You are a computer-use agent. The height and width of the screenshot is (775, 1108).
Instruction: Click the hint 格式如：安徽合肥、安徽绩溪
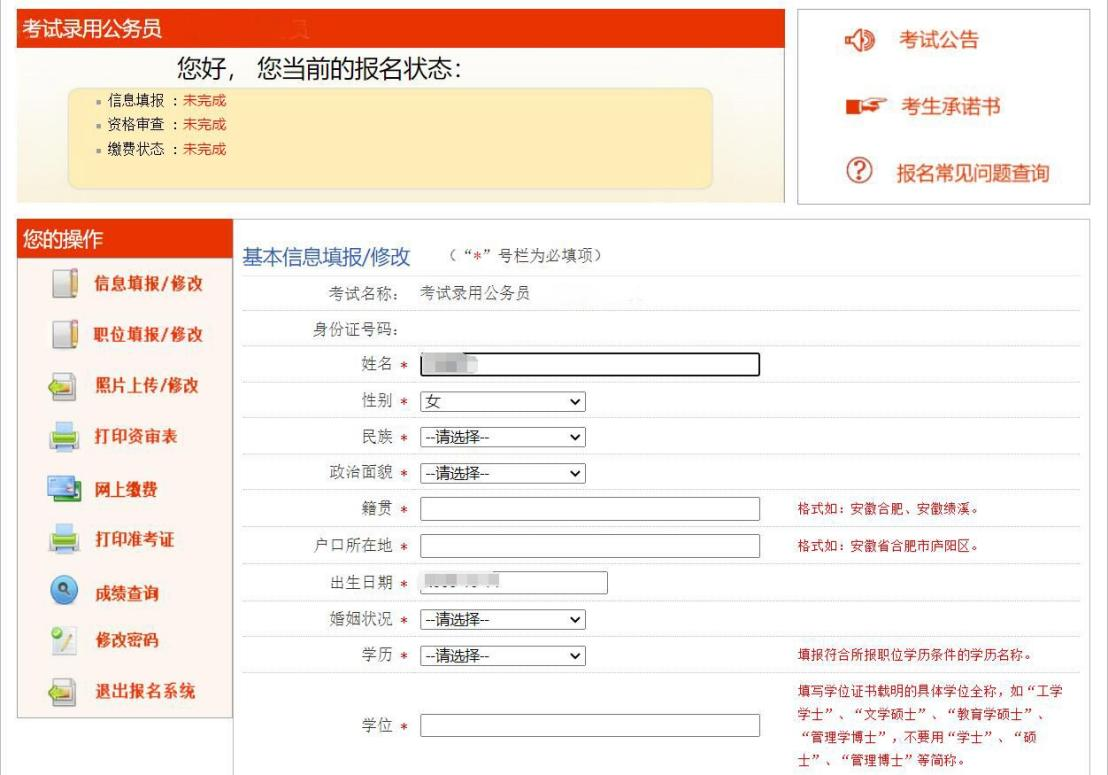pos(888,509)
